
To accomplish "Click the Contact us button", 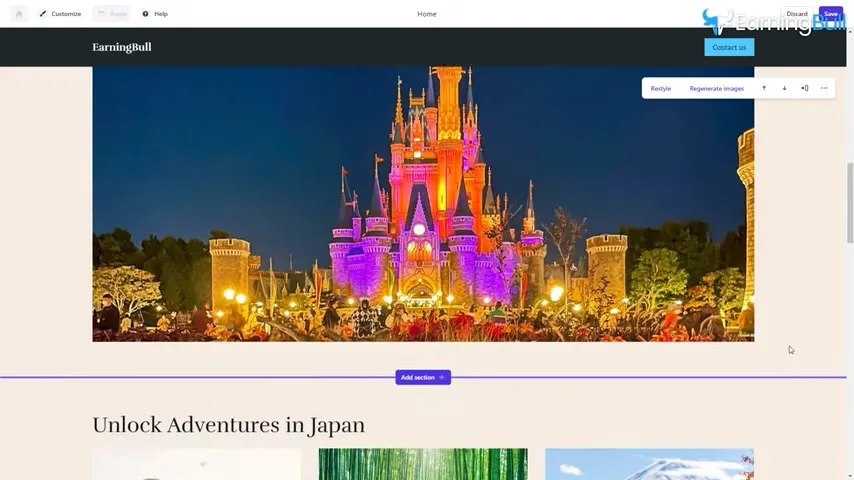I will point(729,47).
